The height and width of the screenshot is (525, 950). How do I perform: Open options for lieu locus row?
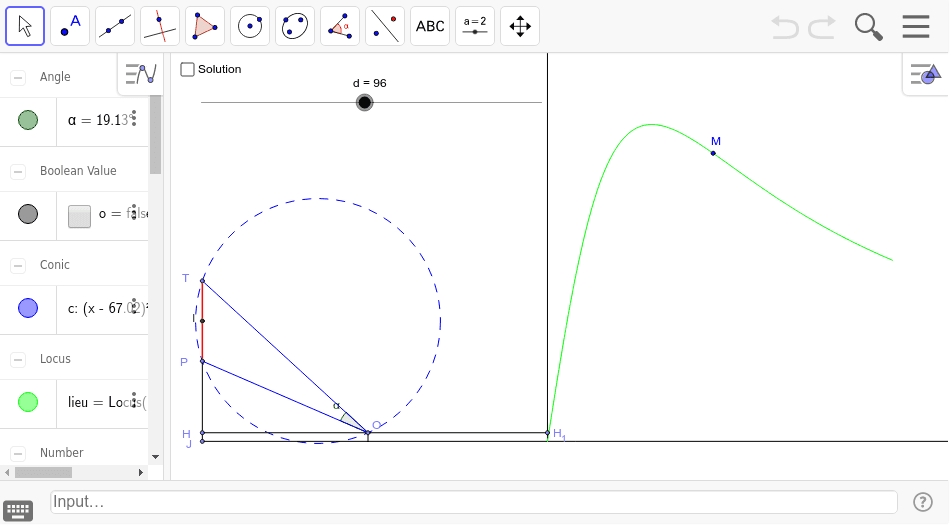[134, 400]
